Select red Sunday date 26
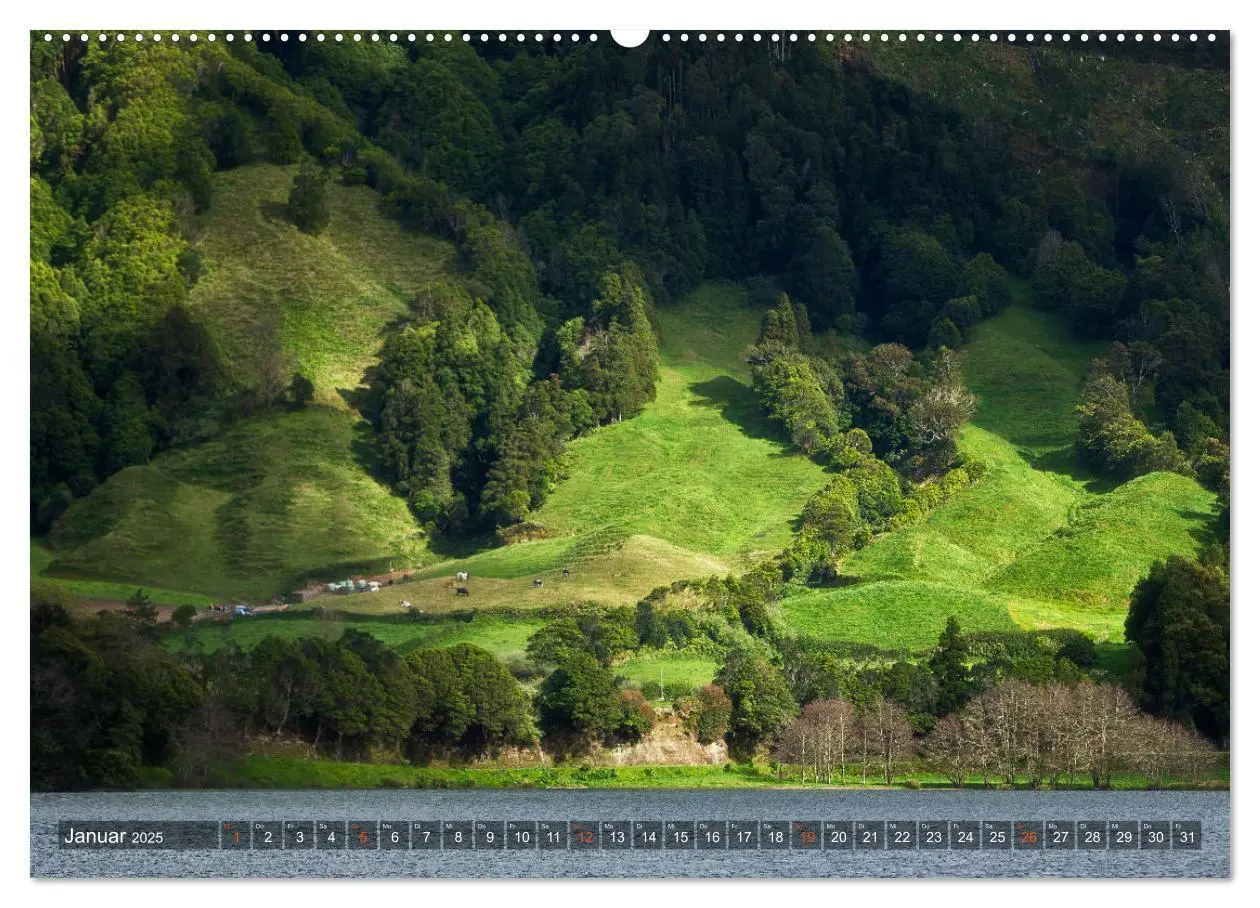1260x908 pixels. pos(1028,836)
